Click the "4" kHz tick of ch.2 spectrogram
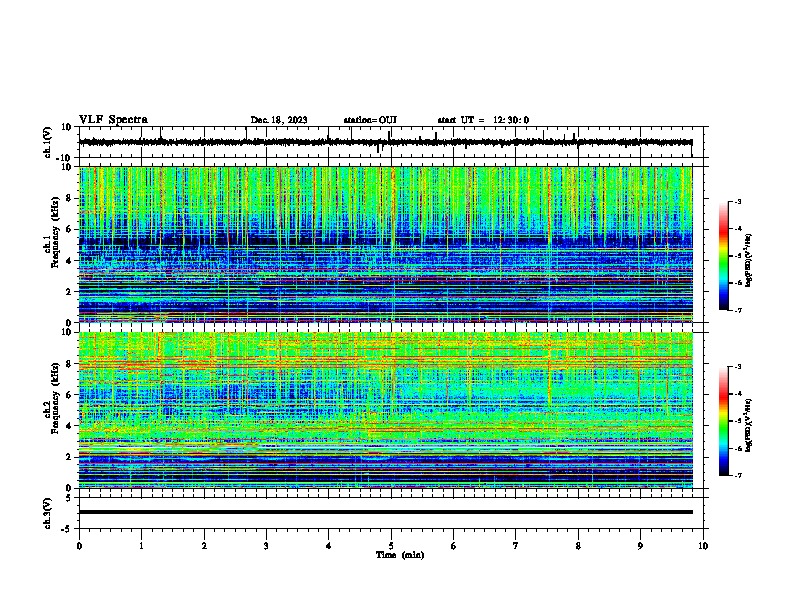Screen dimensions: 792x612 (x=70, y=426)
